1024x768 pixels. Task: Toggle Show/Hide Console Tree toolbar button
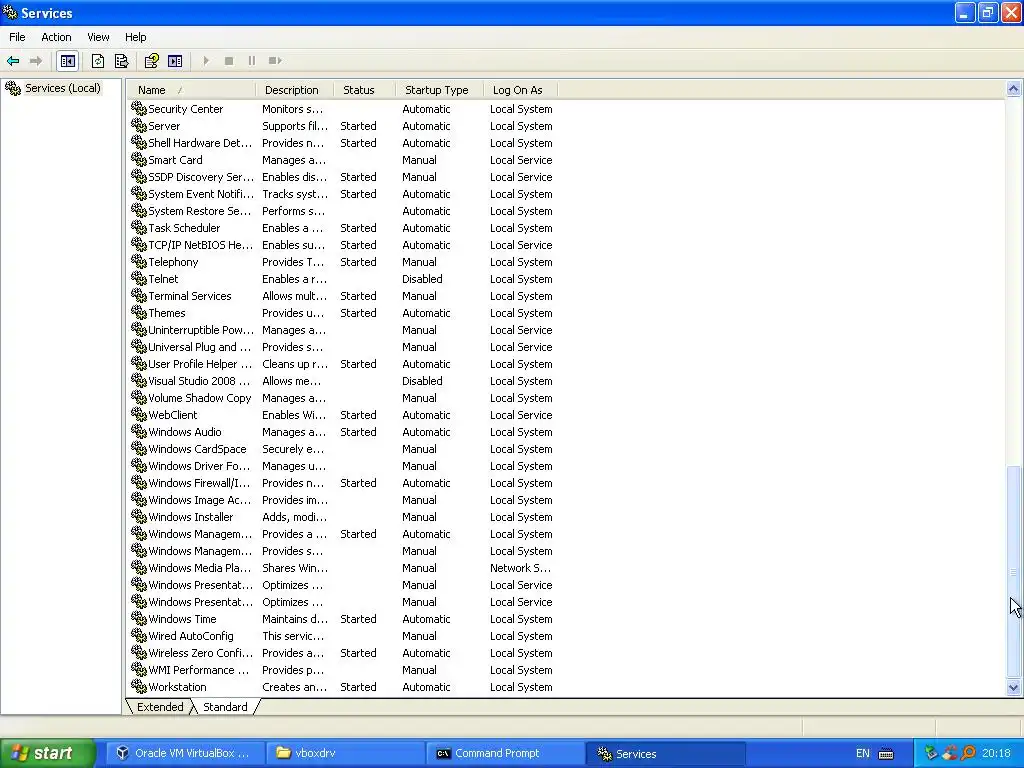click(x=68, y=61)
